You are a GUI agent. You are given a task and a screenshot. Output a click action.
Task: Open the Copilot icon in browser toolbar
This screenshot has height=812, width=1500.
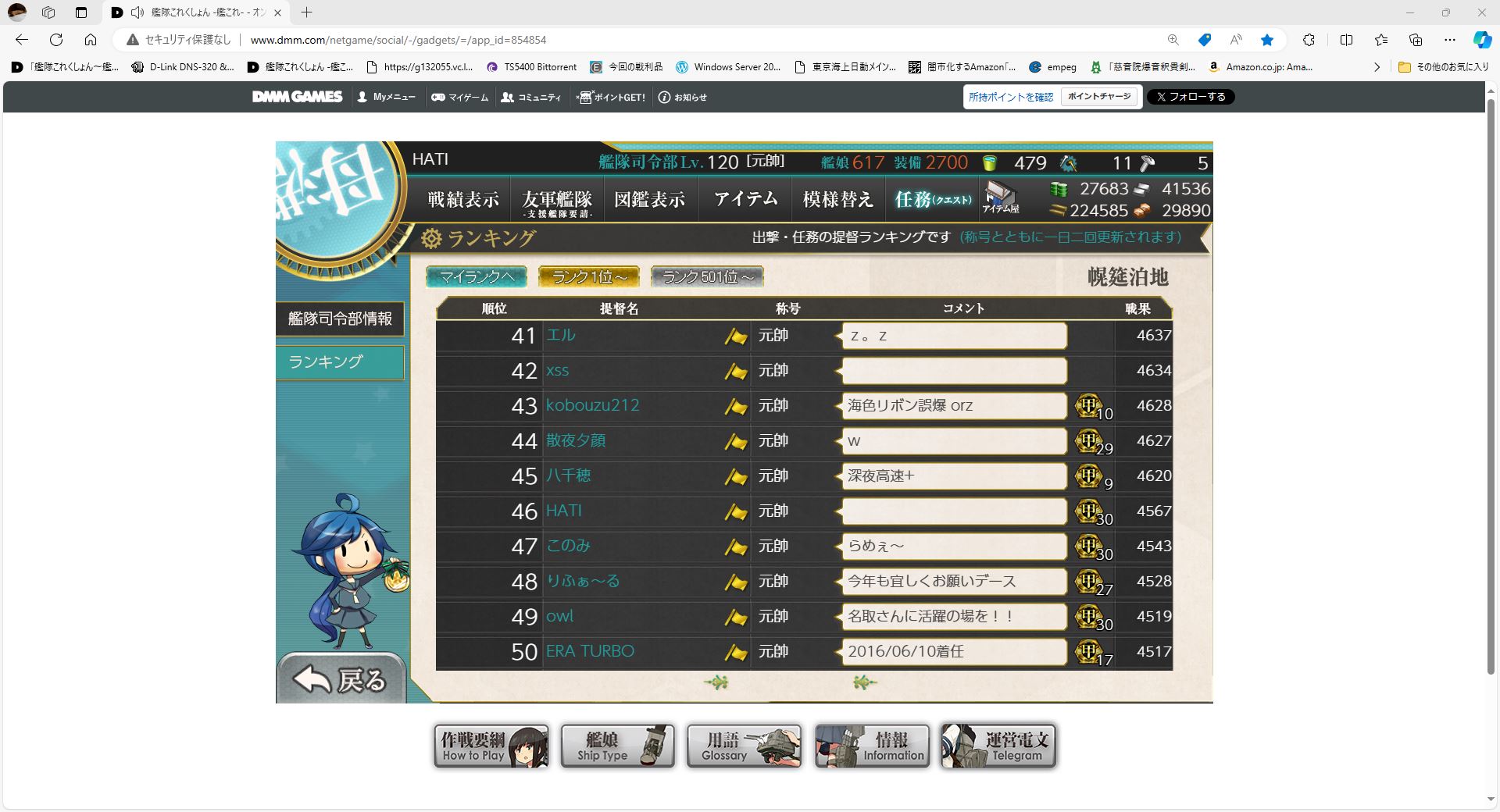(x=1482, y=40)
